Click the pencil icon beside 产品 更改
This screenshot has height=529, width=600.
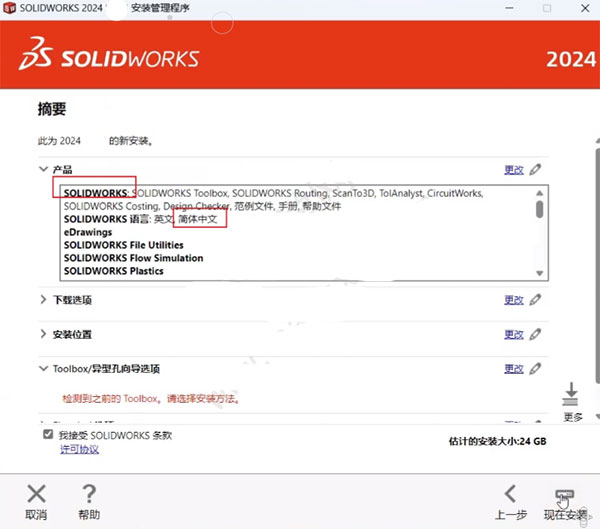point(535,170)
